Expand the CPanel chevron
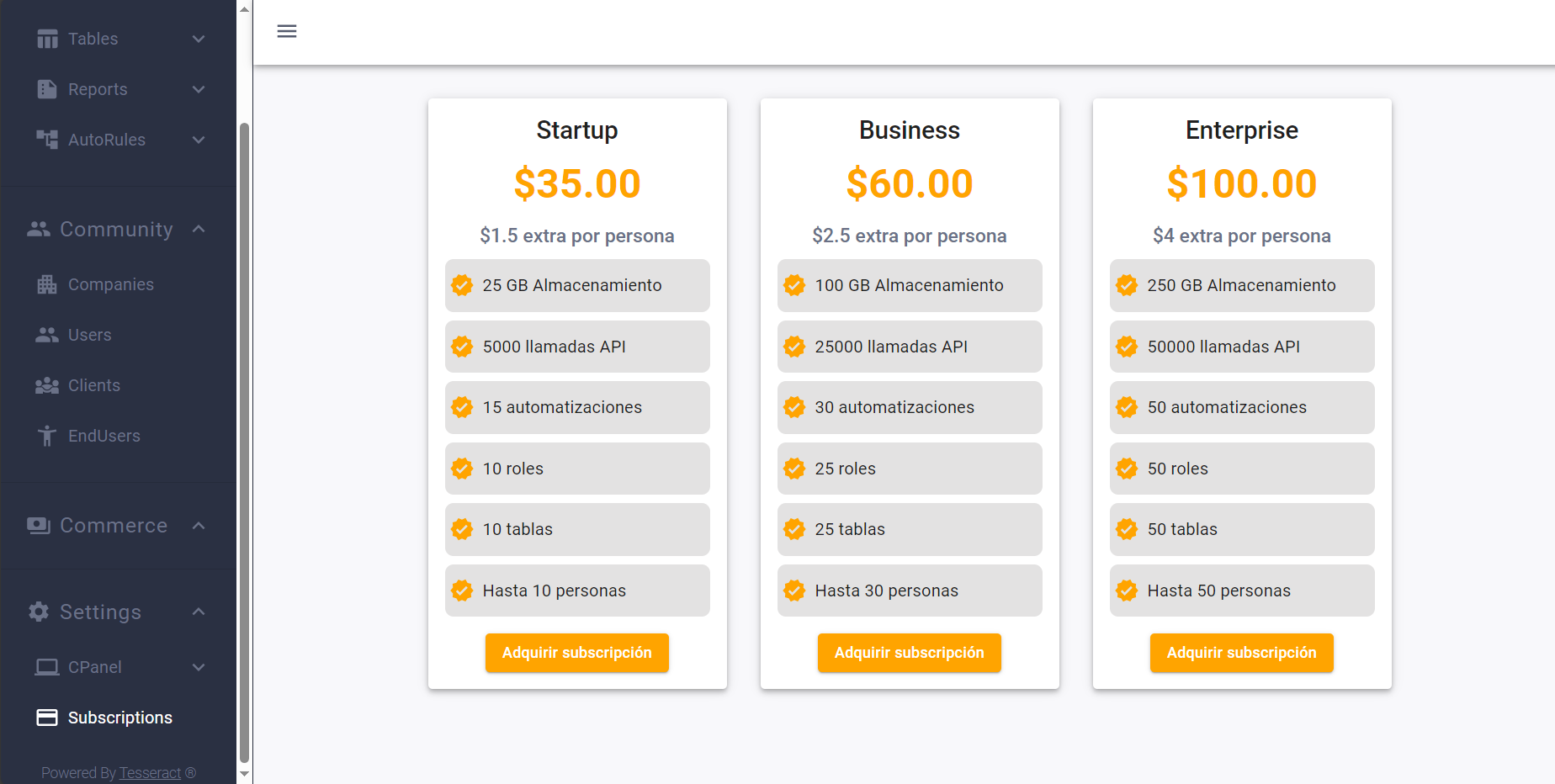This screenshot has width=1555, height=784. 199,667
